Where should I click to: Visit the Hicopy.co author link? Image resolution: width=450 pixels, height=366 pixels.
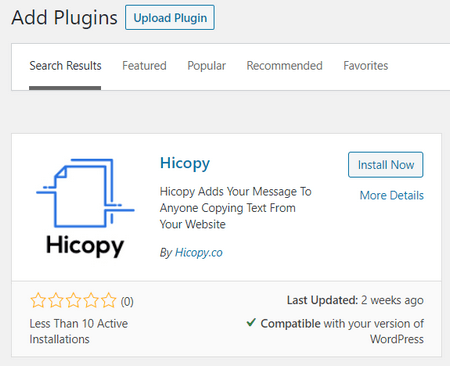pos(199,253)
